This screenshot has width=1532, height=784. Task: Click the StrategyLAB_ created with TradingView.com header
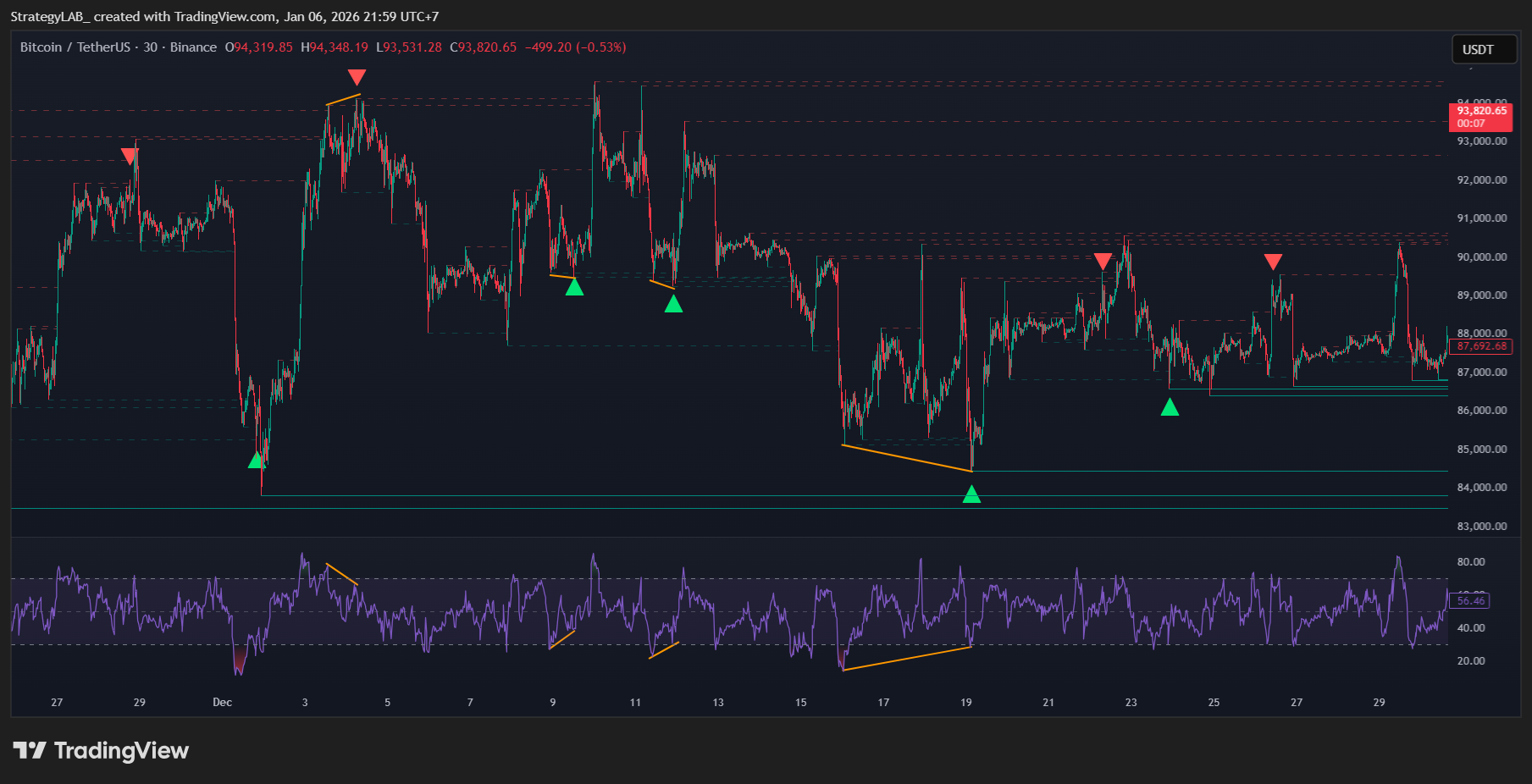pos(224,17)
